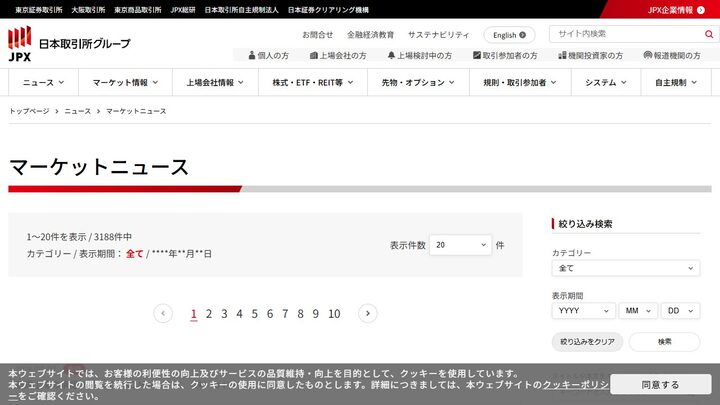Click the building icon for 上場会社の方
Image resolution: width=720 pixels, height=405 pixels.
tap(314, 55)
